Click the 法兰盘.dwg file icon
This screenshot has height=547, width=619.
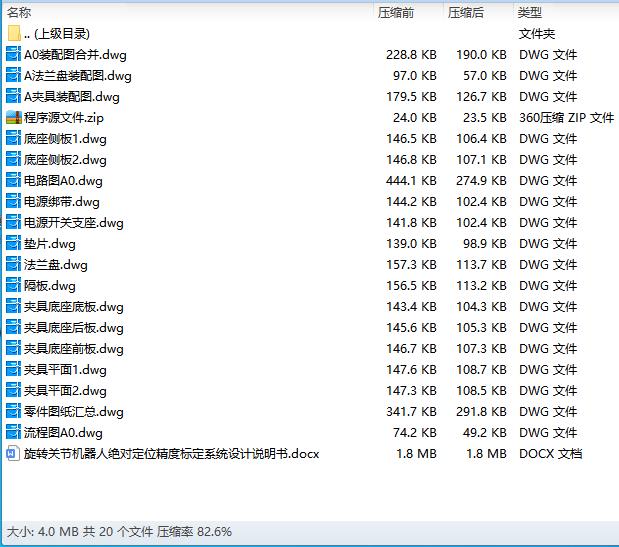coord(13,264)
